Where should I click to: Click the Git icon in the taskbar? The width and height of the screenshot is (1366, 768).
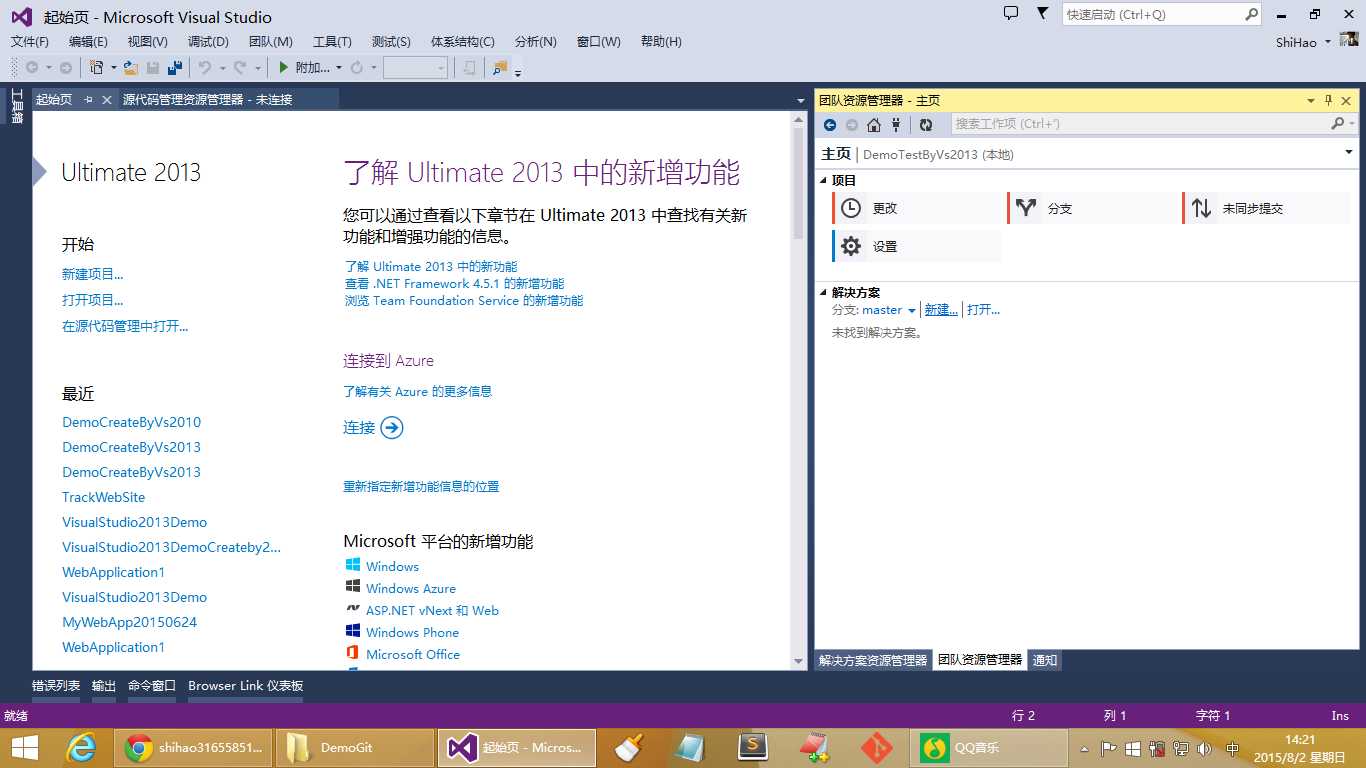(x=877, y=748)
